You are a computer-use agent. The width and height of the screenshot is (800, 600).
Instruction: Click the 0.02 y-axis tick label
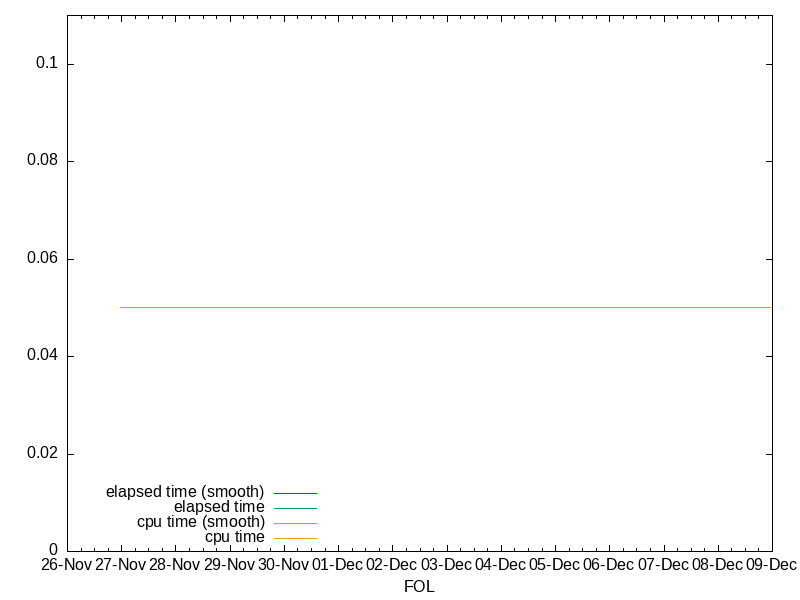(42, 454)
